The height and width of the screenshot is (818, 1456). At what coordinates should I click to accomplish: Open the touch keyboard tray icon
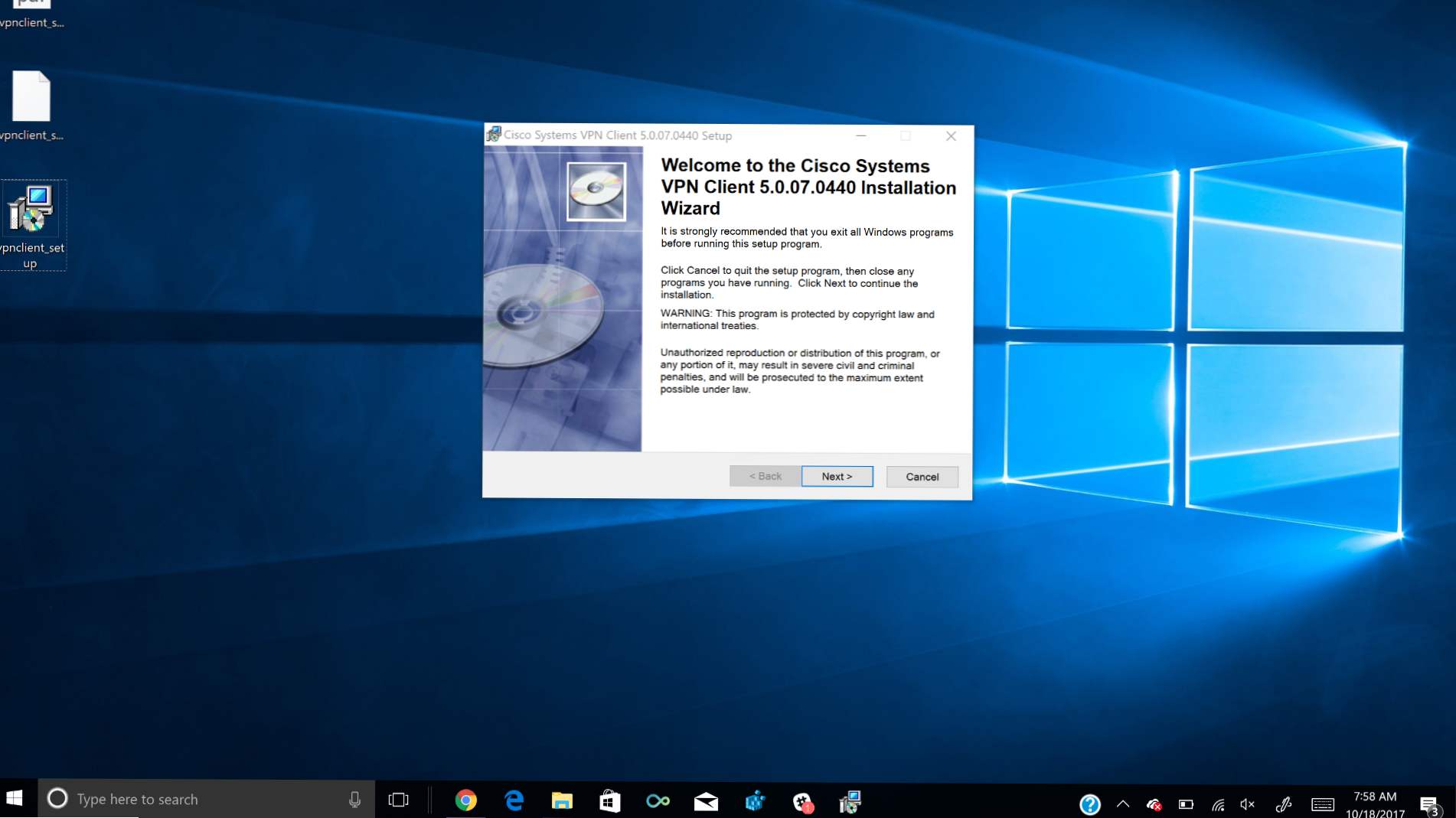[x=1322, y=804]
